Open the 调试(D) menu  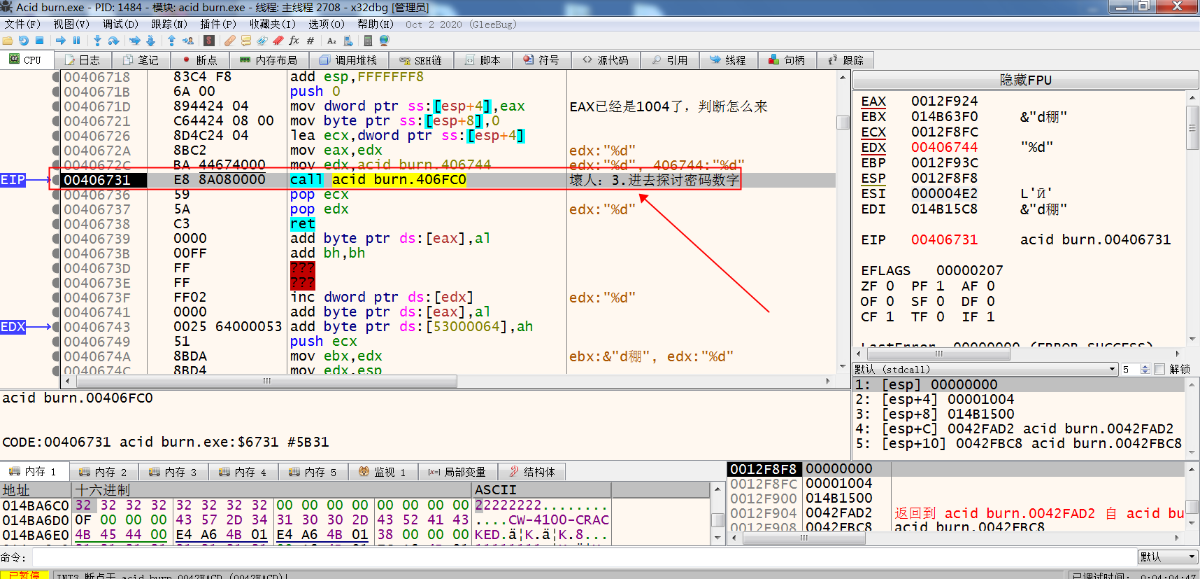point(121,23)
